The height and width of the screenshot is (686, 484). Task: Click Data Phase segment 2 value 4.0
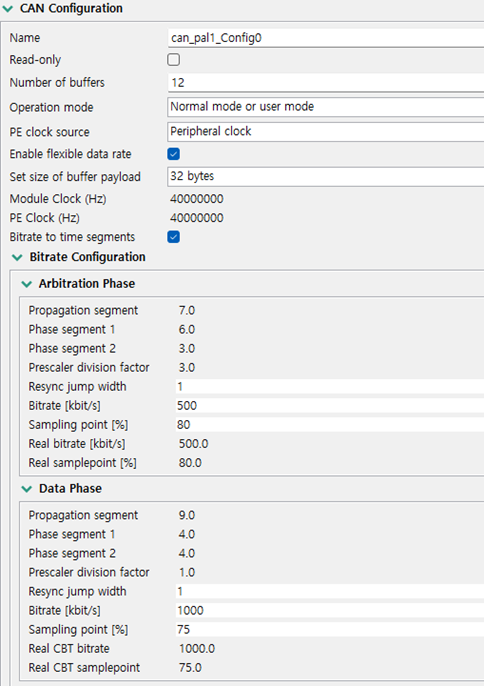coord(187,553)
